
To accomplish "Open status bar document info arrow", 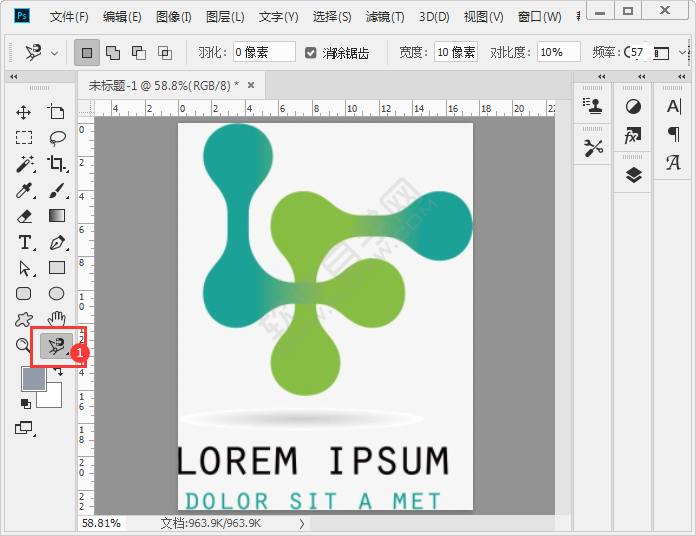I will click(x=301, y=523).
